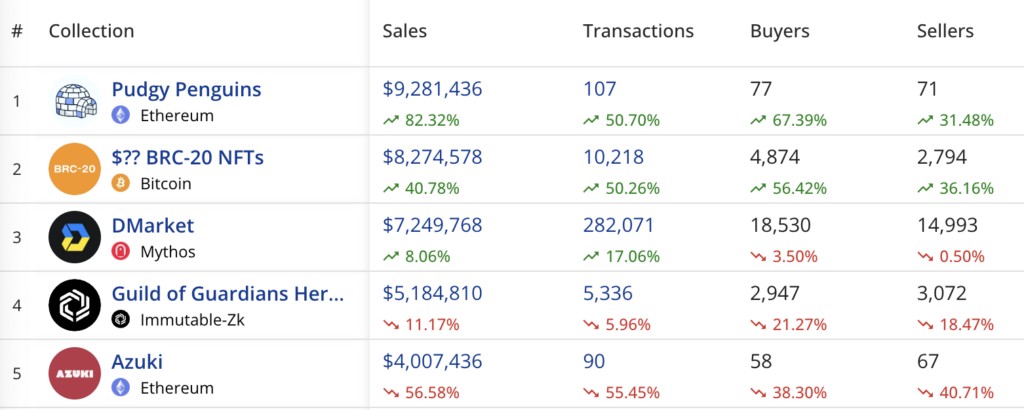This screenshot has height=410, width=1024.
Task: Click the DMarket collection logo
Action: pyautogui.click(x=75, y=237)
